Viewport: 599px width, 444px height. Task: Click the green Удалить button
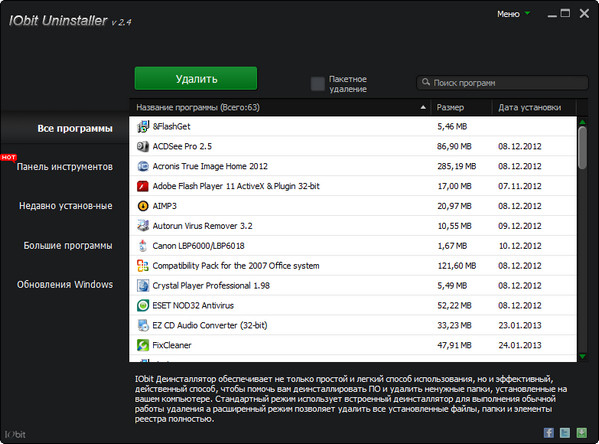(196, 79)
